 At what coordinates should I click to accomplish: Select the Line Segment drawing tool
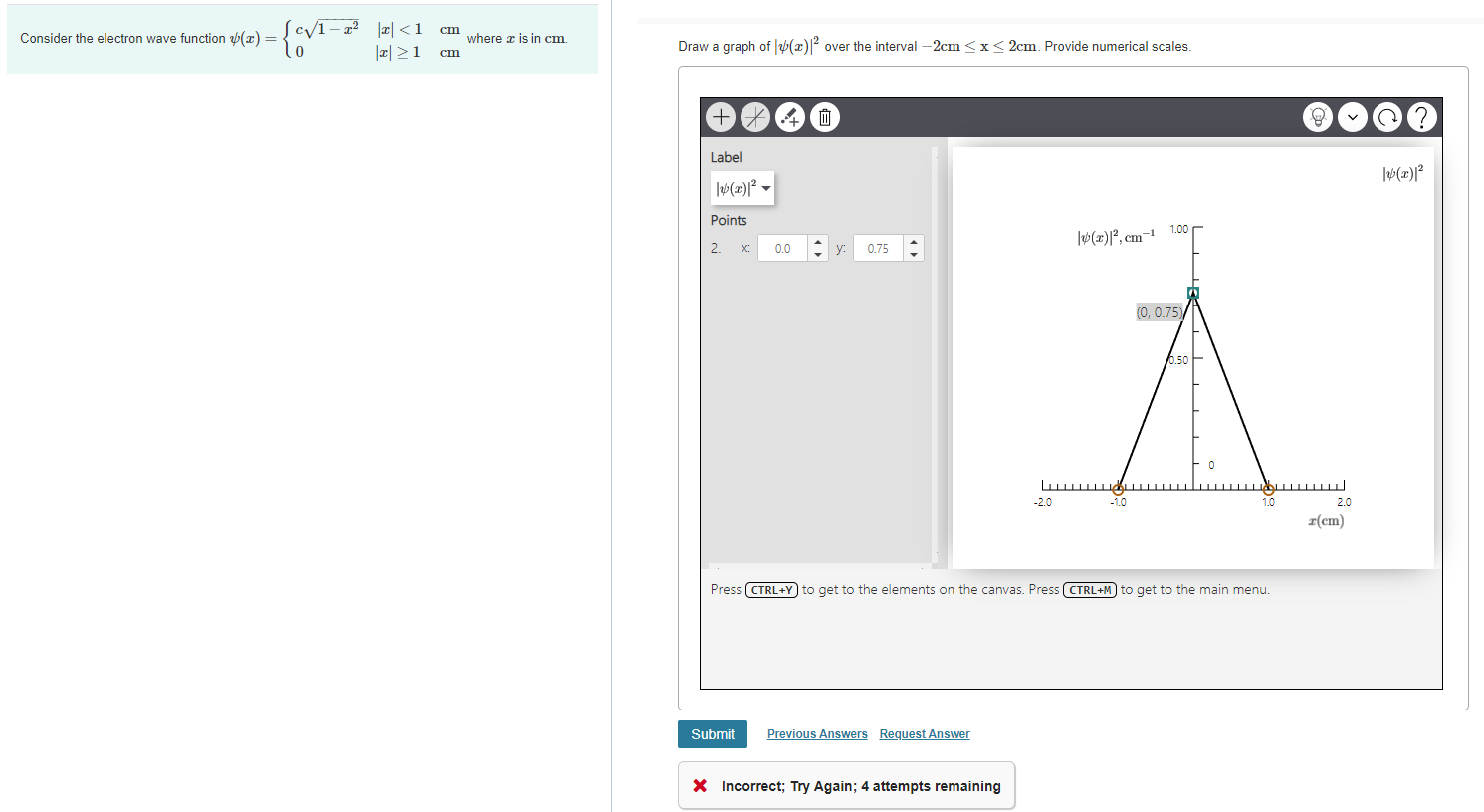tap(754, 116)
